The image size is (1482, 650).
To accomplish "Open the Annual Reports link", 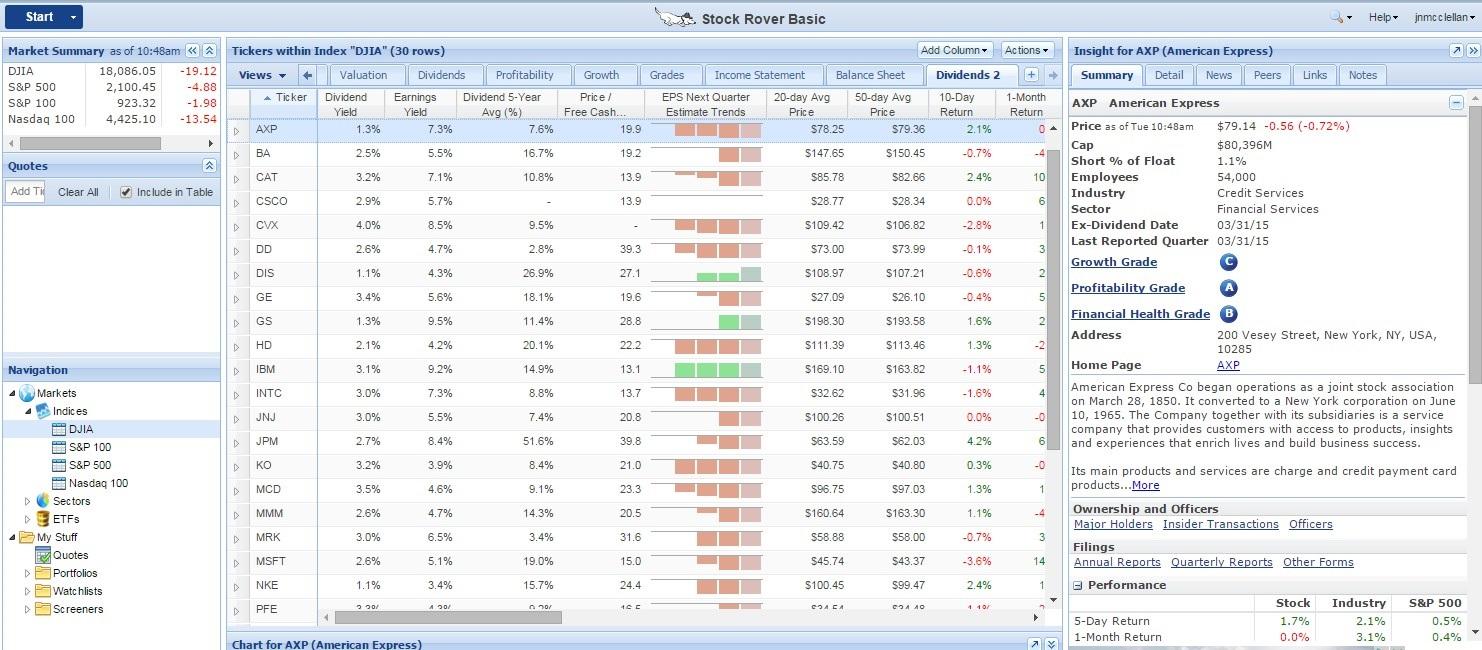I will point(1117,562).
